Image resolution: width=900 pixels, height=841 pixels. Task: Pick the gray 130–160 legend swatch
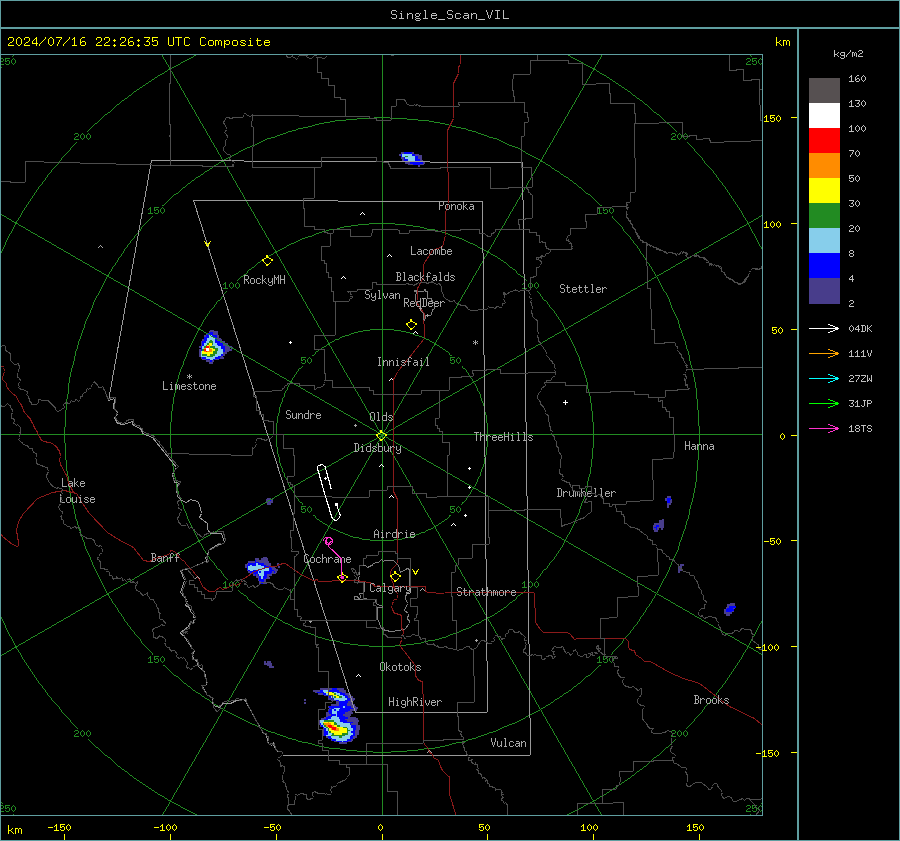824,91
